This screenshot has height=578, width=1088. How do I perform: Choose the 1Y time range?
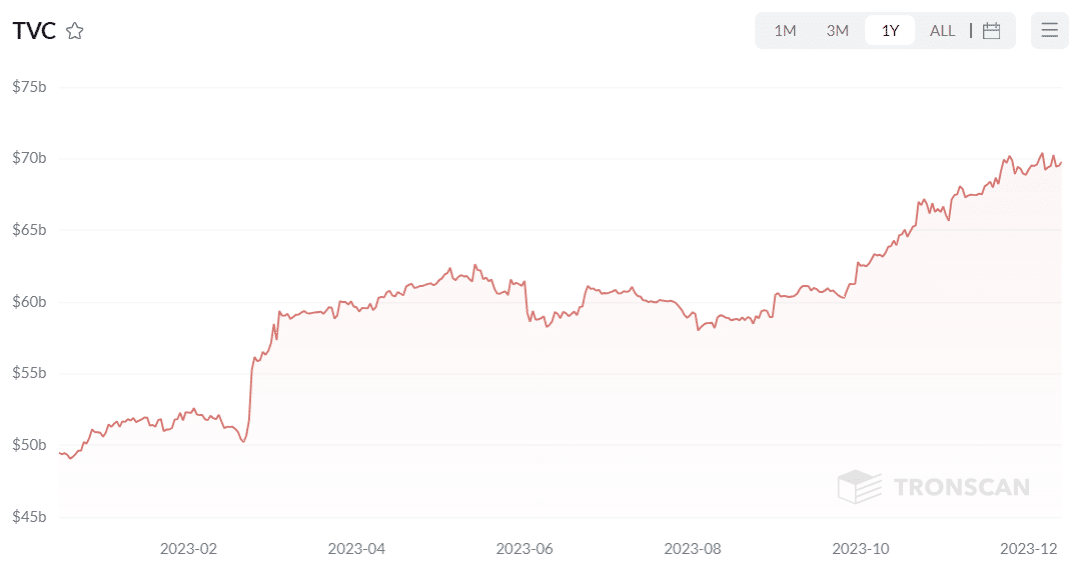890,30
